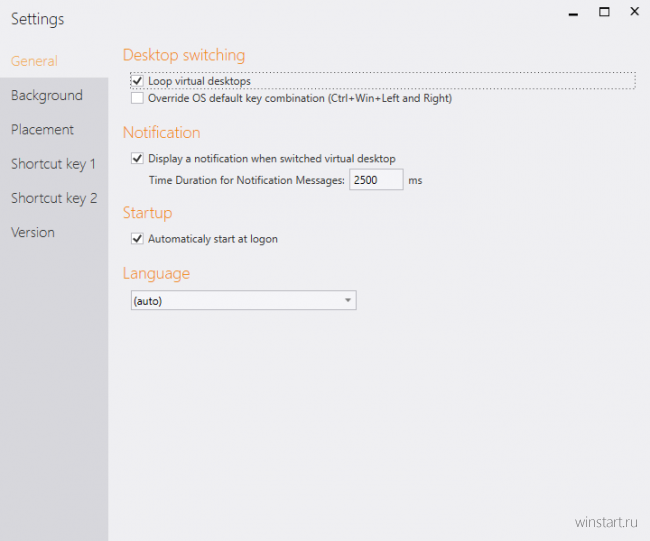Click the Language dropdown arrow
The image size is (650, 541).
point(347,301)
